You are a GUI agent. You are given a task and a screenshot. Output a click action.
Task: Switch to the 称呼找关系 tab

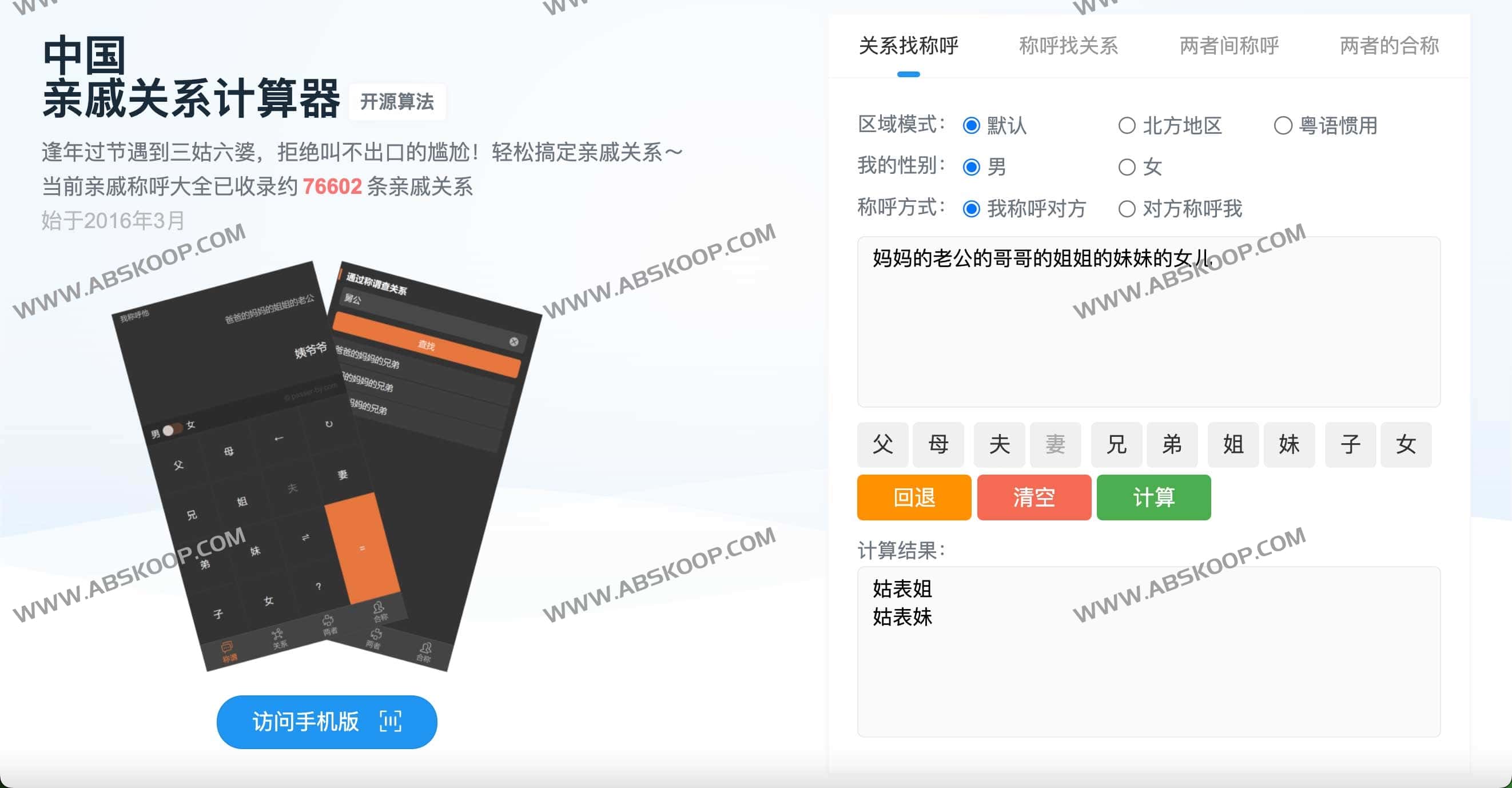click(1068, 47)
